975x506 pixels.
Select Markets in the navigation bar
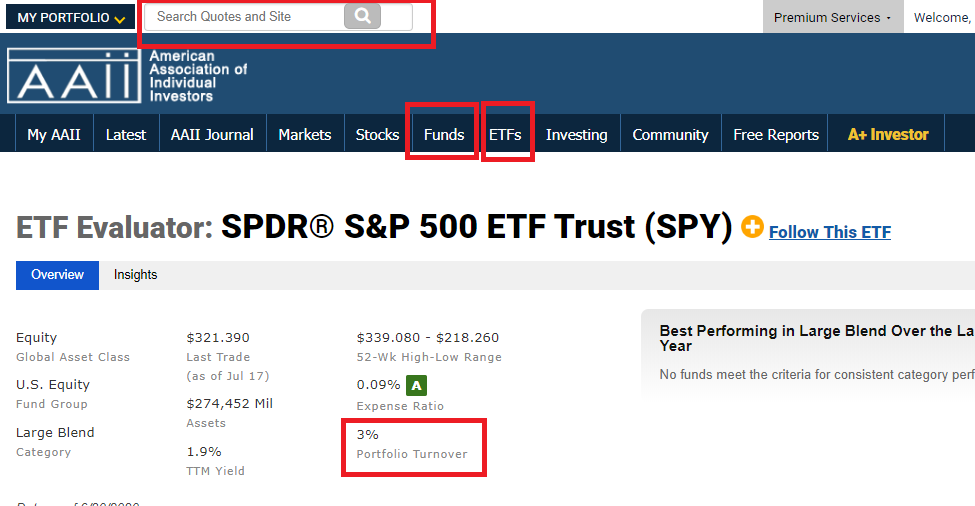[x=305, y=134]
